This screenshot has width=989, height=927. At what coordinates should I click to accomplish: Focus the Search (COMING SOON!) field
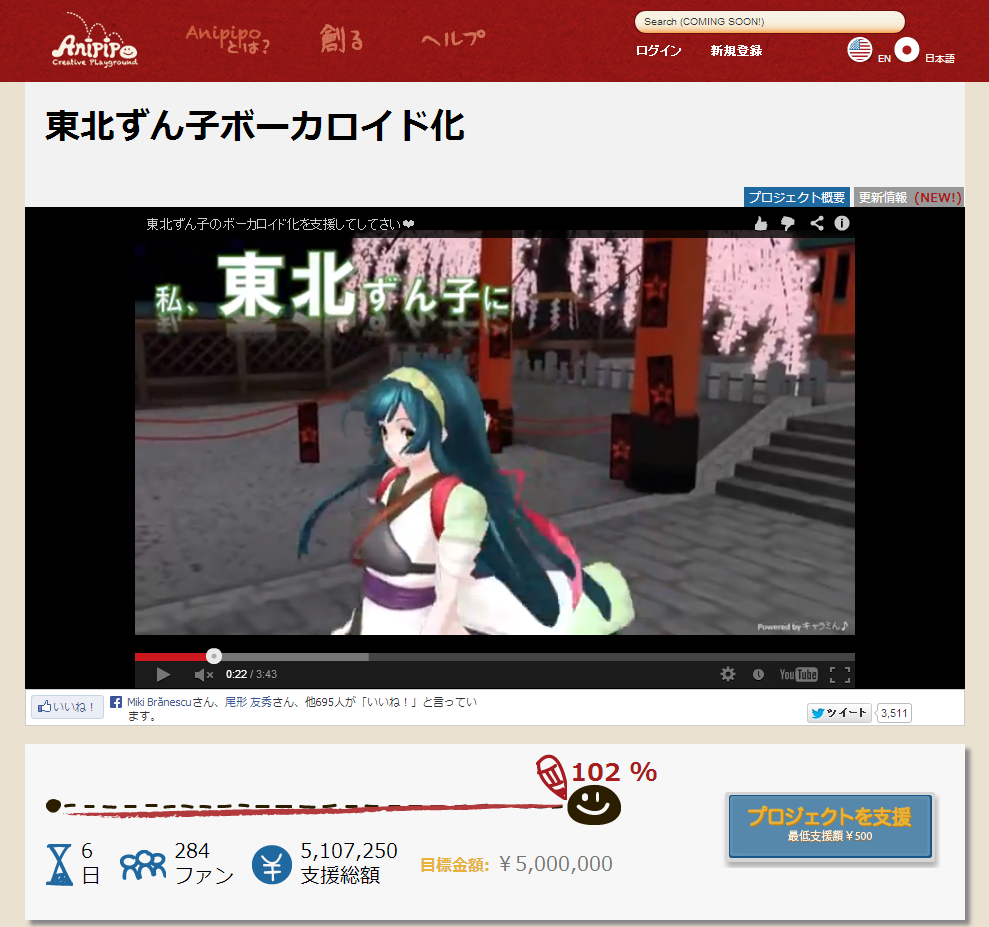tap(769, 21)
